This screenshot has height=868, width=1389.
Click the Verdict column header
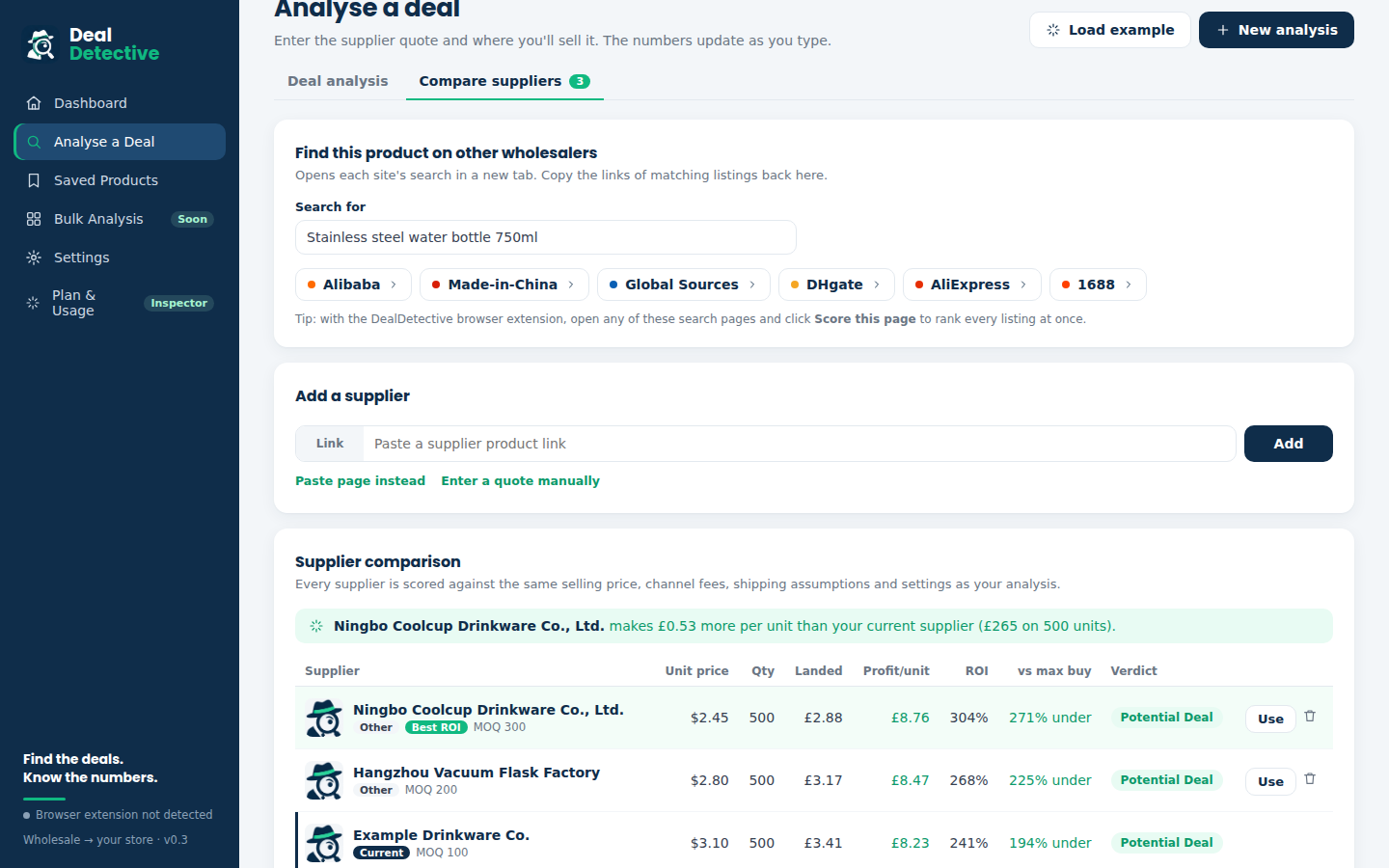click(x=1133, y=671)
